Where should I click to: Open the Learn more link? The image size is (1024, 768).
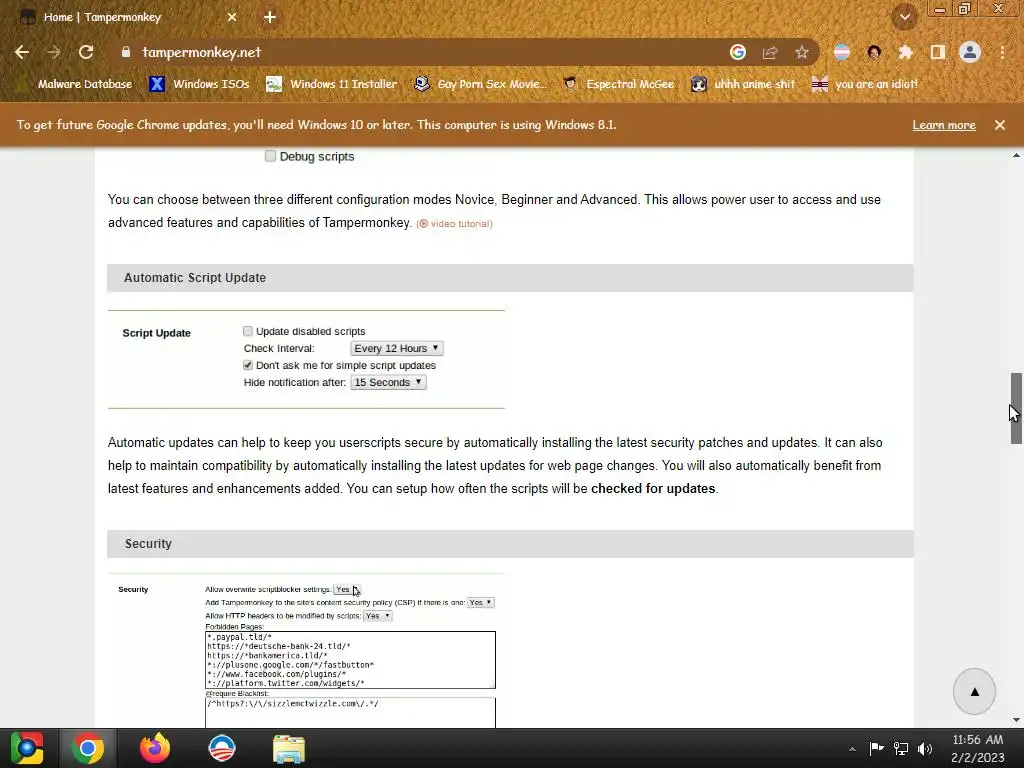click(x=944, y=125)
